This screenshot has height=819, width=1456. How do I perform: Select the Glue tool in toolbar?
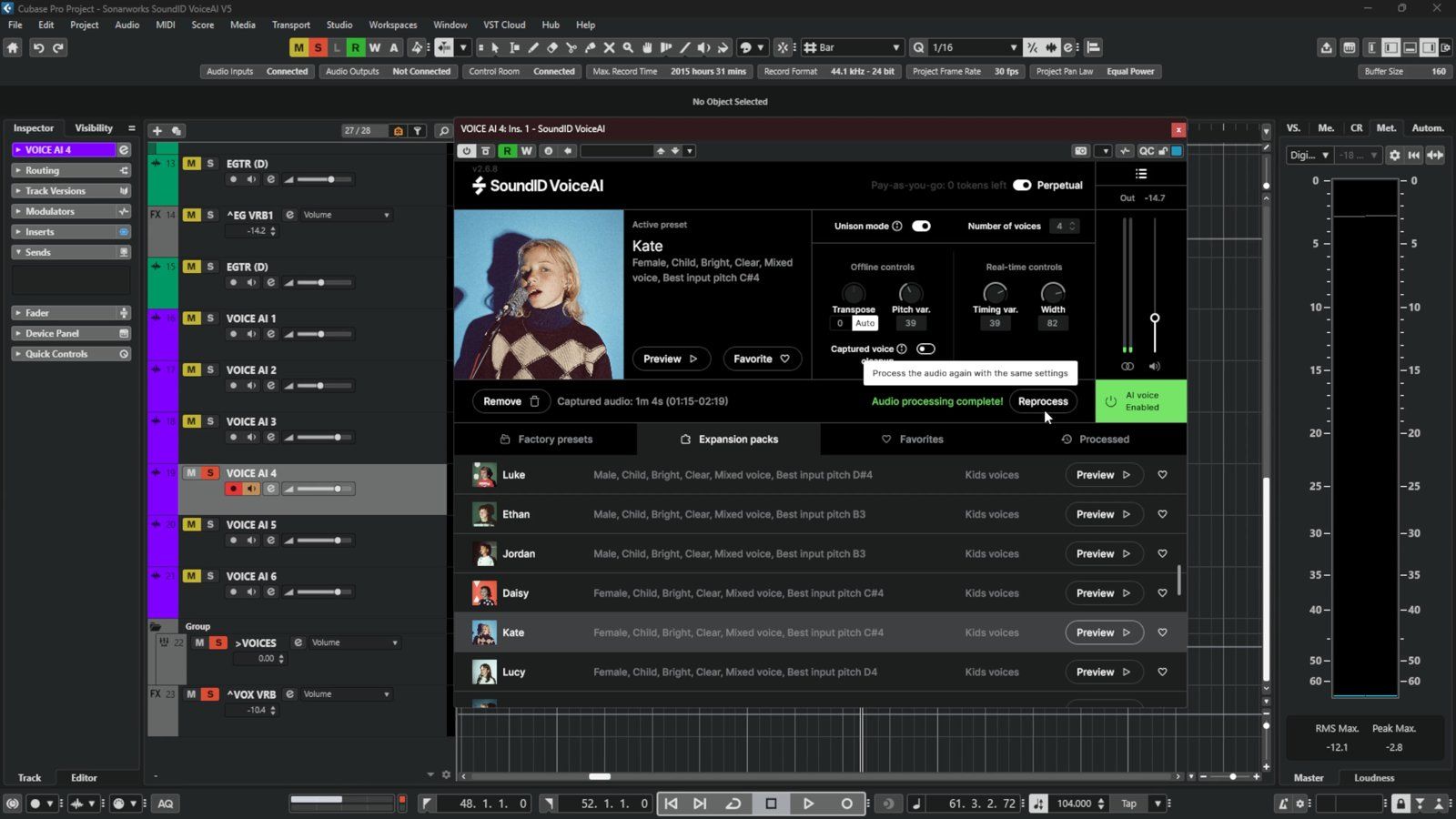[x=590, y=47]
